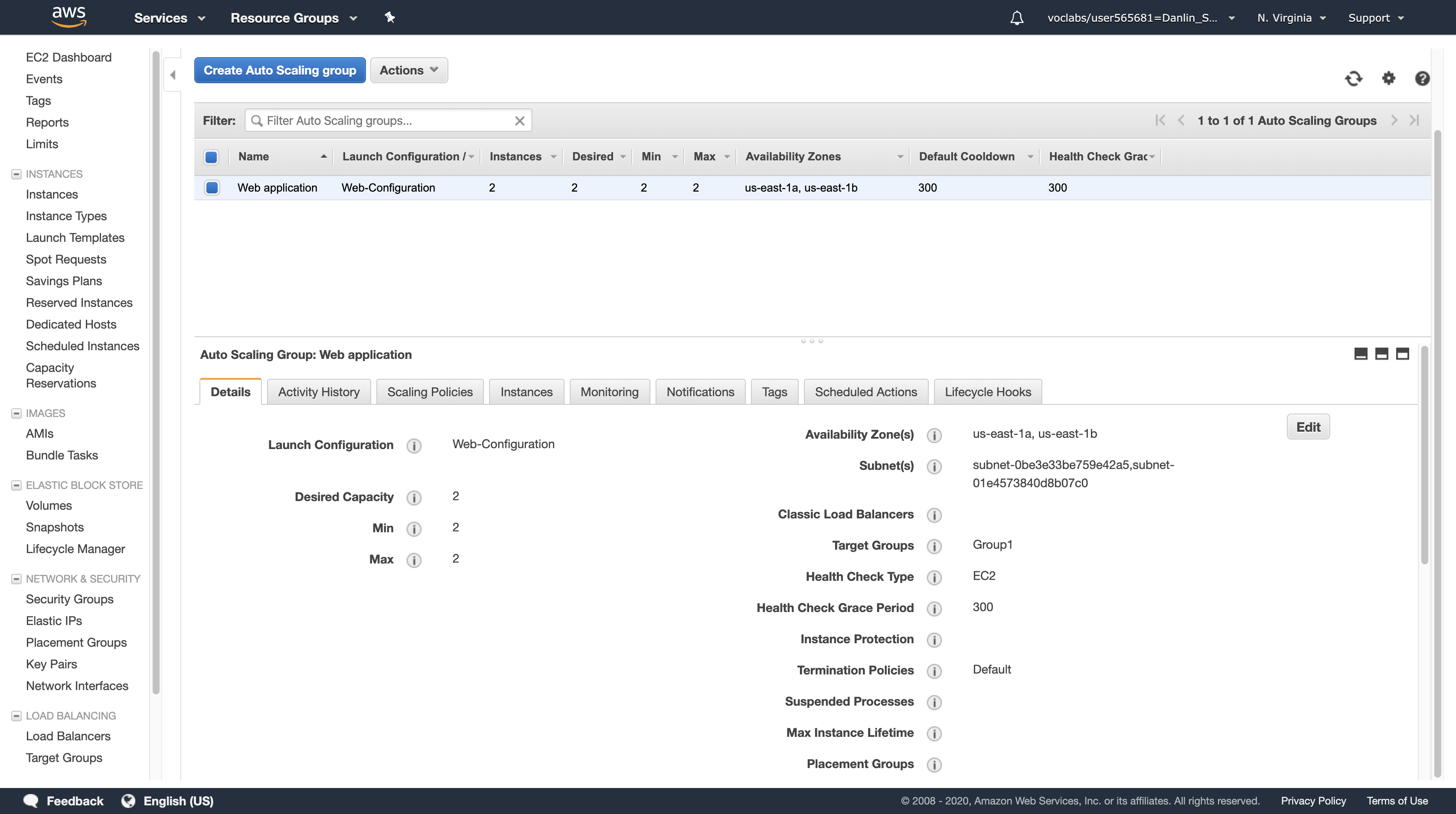1456x814 pixels.
Task: Open the Scaling Policies tab
Action: [430, 392]
